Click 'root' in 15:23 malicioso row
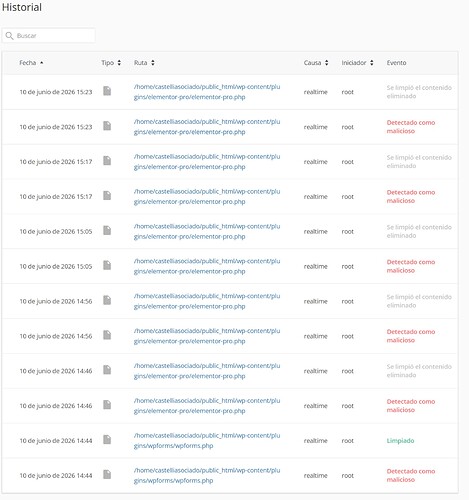469x500 pixels. tap(347, 127)
